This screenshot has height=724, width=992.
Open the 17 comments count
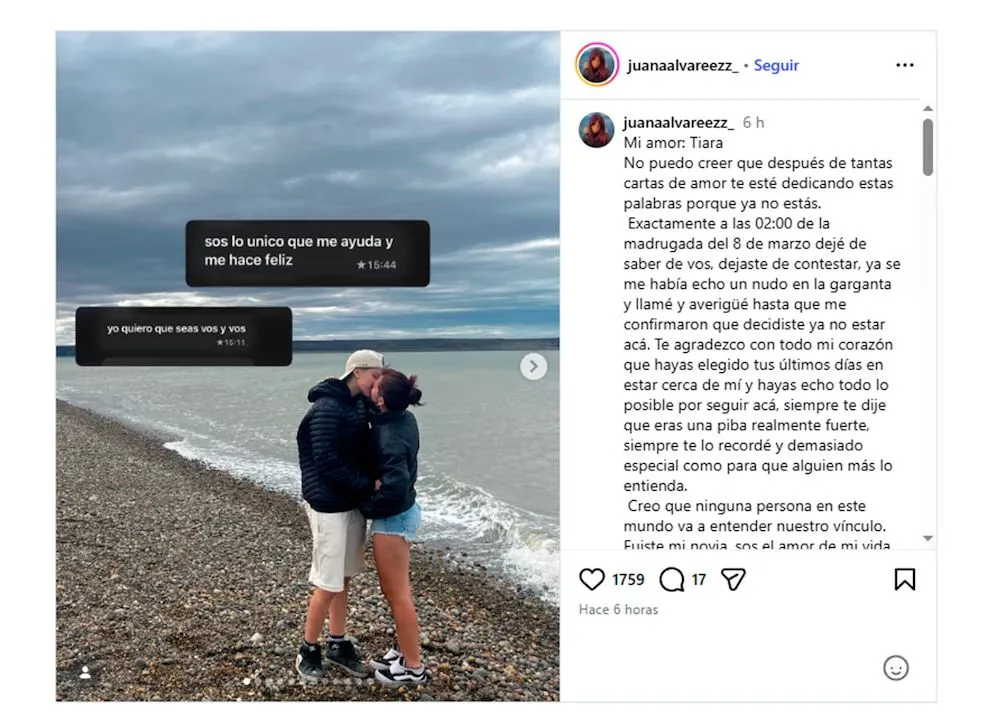click(698, 580)
